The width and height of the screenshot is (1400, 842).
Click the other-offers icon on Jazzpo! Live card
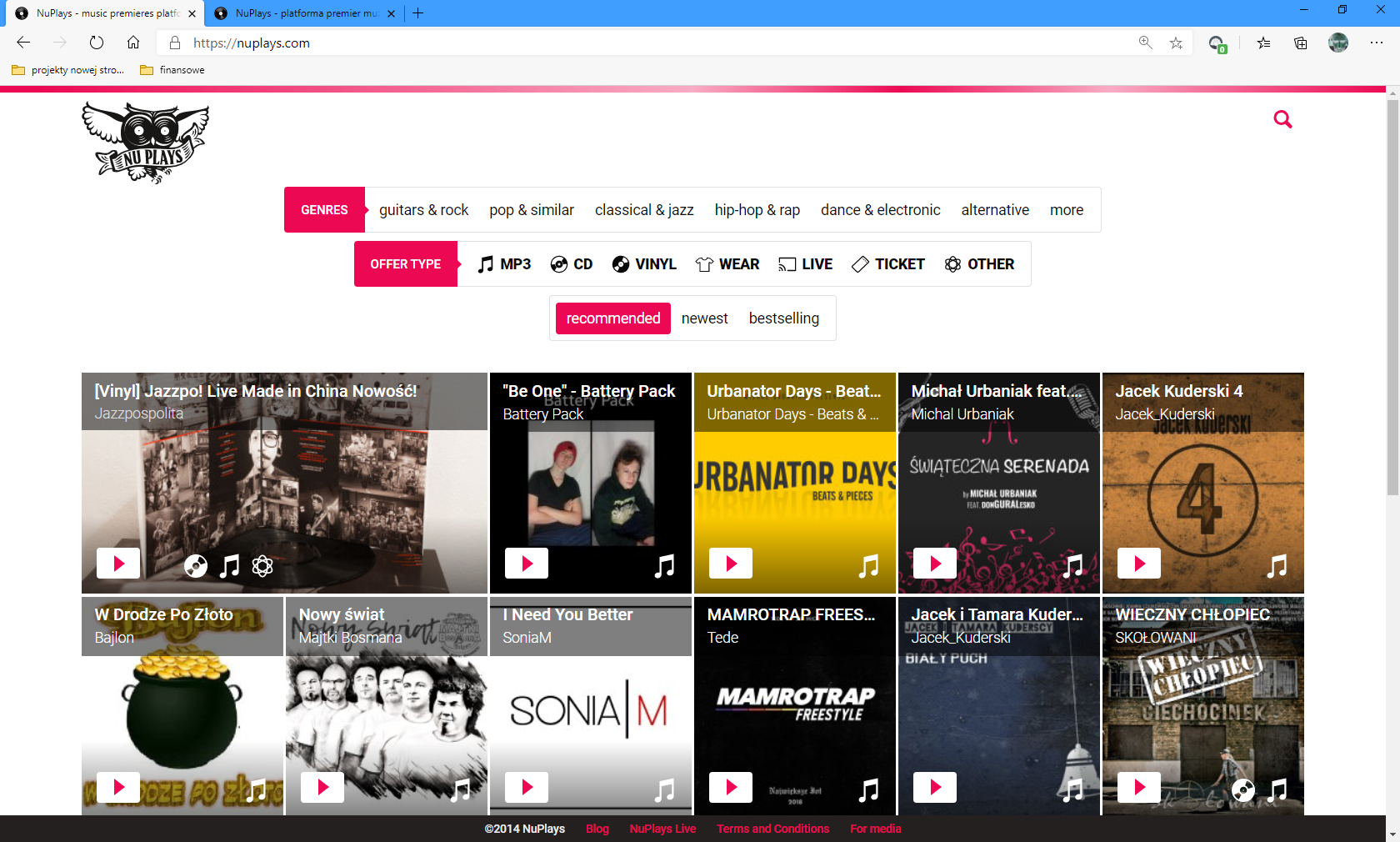tap(262, 567)
